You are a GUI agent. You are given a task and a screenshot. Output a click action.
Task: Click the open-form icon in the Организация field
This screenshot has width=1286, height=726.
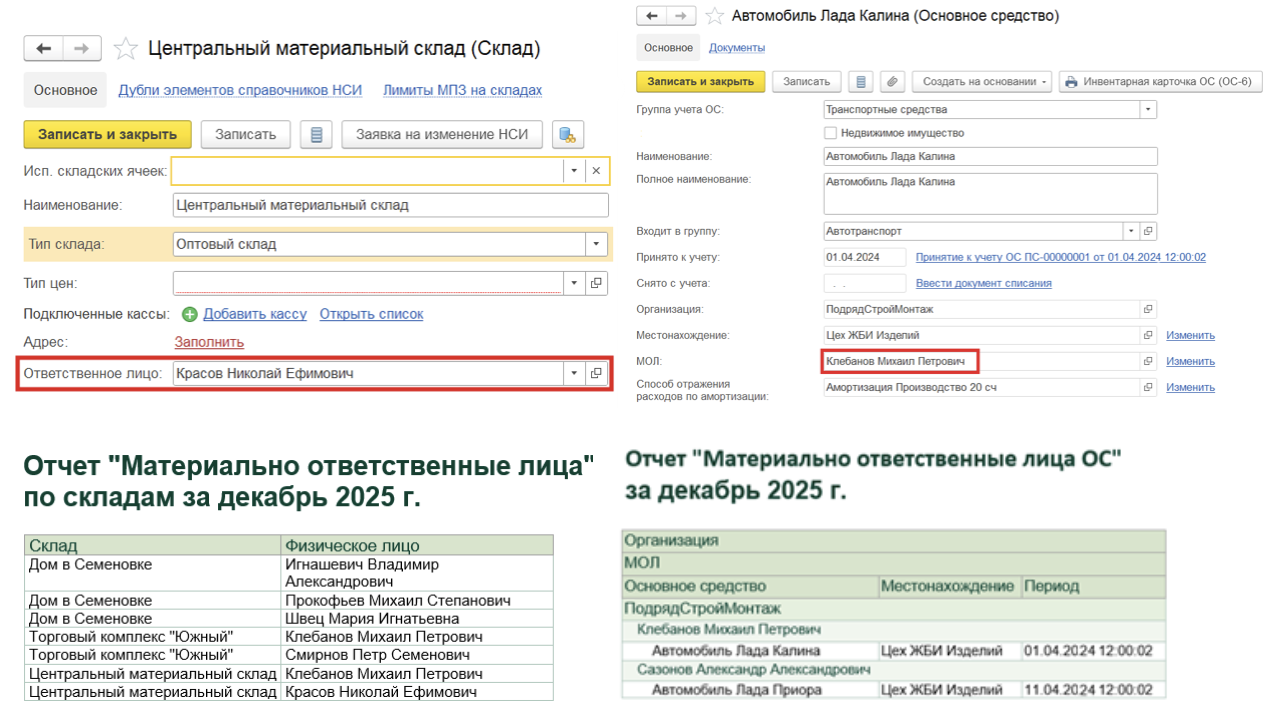1148,309
